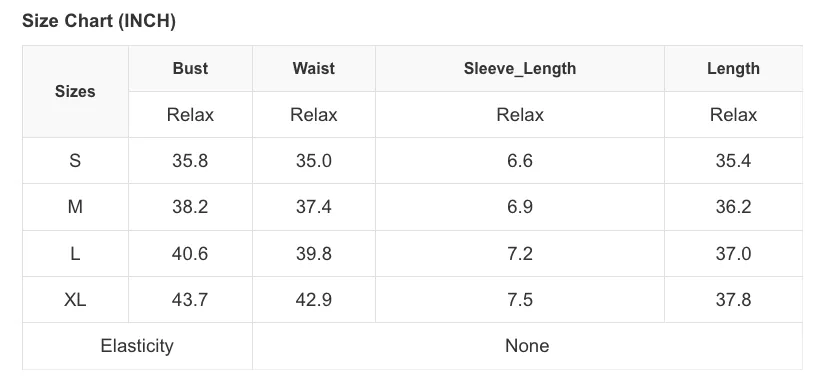Select the L size row label
The width and height of the screenshot is (832, 388).
(75, 253)
